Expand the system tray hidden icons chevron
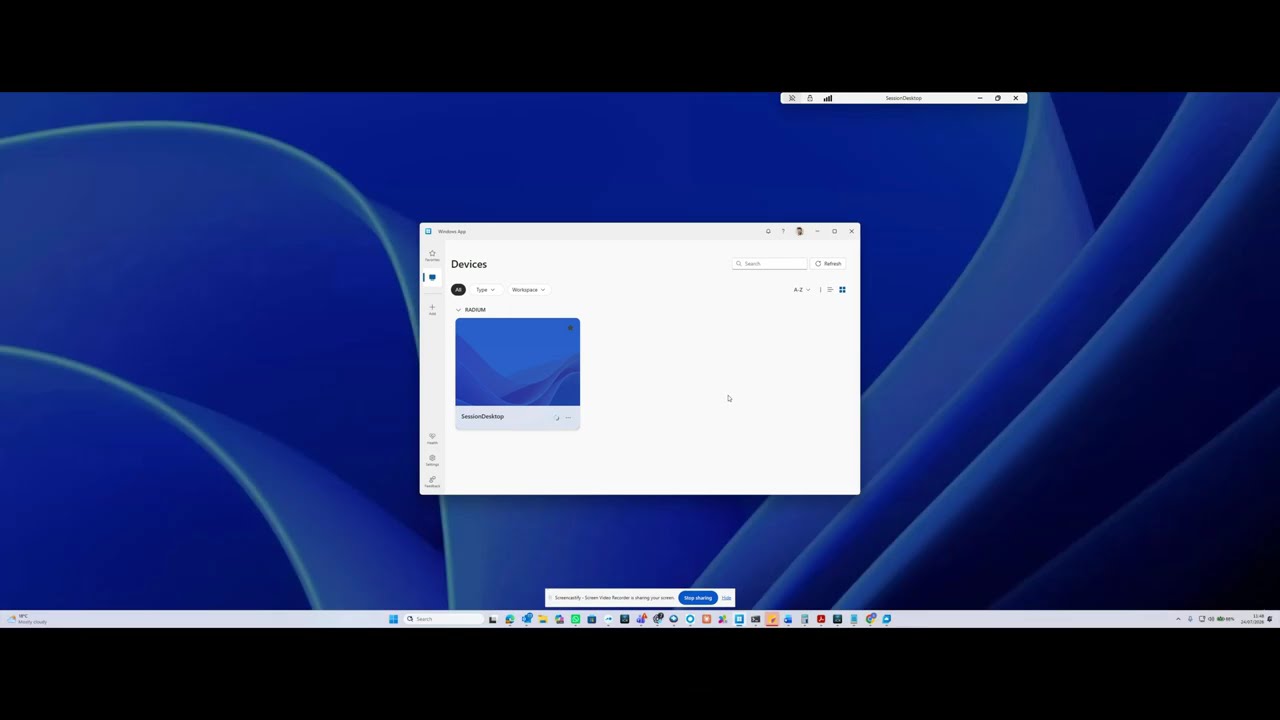Screen dimensions: 1280x720 pyautogui.click(x=1178, y=619)
